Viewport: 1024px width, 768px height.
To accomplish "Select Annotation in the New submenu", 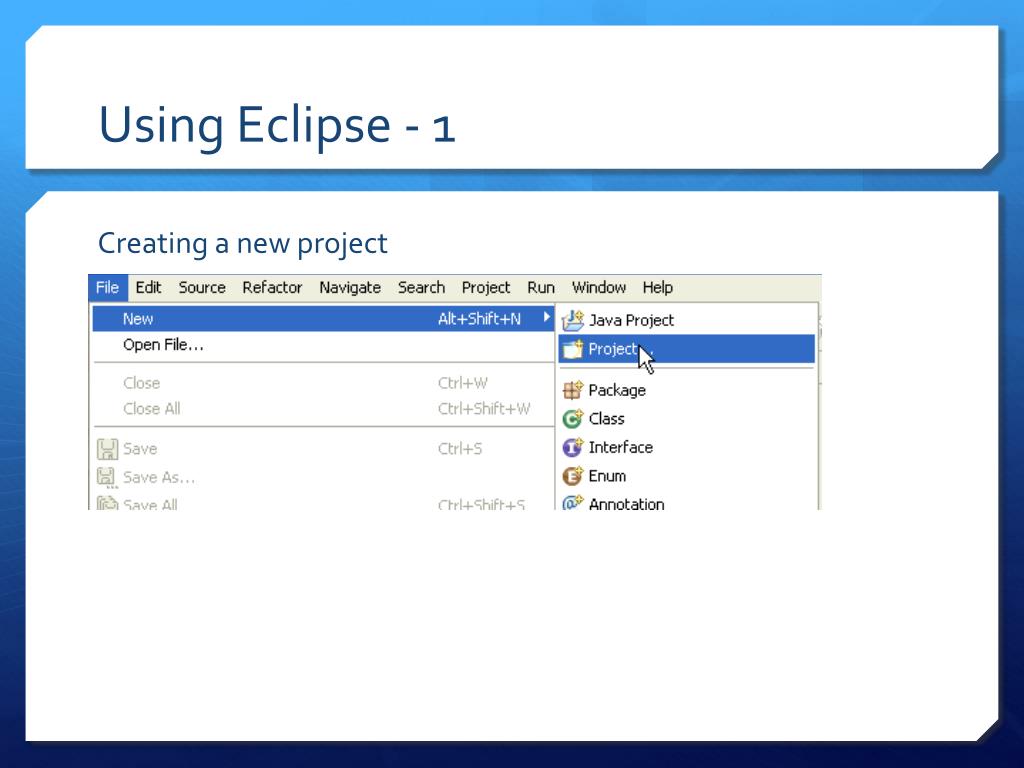I will pyautogui.click(x=687, y=503).
